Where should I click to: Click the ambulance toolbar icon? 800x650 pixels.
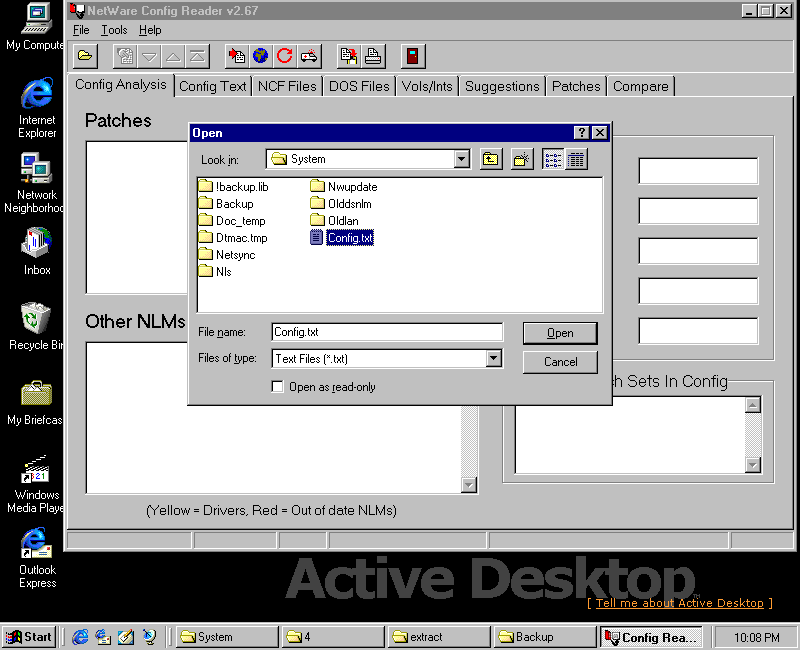point(309,56)
